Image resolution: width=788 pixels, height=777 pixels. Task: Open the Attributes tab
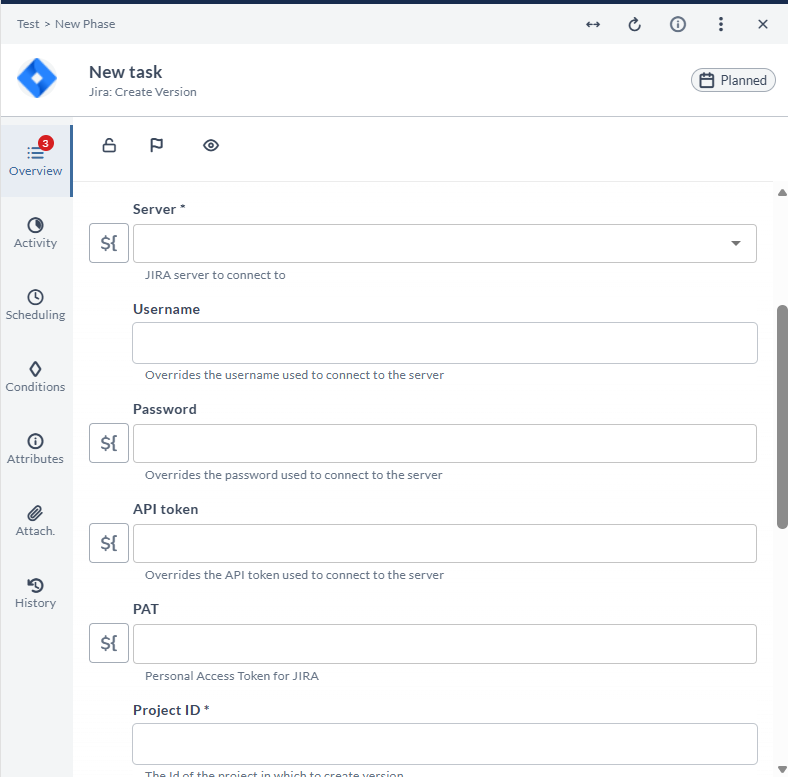(36, 449)
